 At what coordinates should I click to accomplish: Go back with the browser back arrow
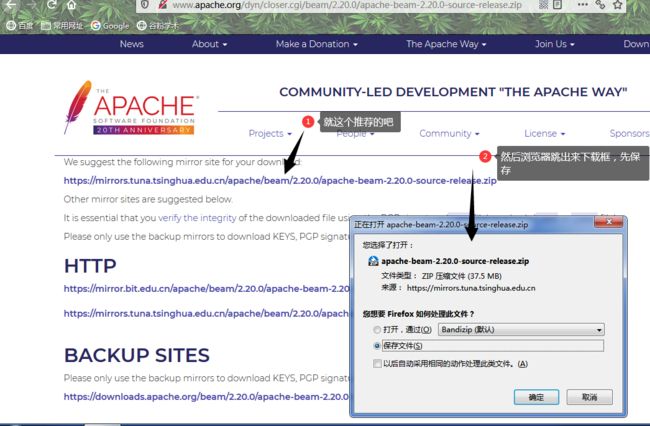click(x=11, y=5)
